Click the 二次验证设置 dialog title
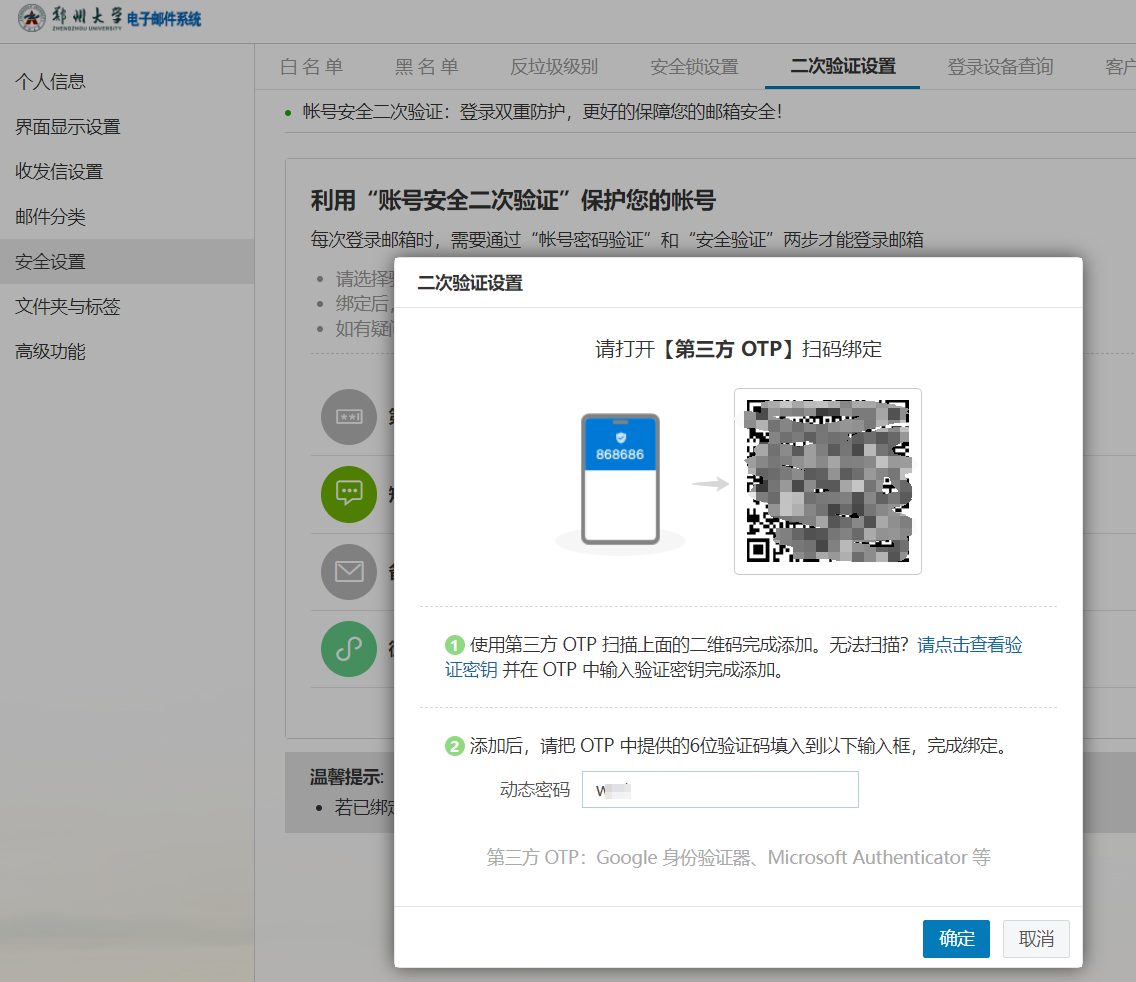Viewport: 1136px width, 982px height. (x=470, y=283)
